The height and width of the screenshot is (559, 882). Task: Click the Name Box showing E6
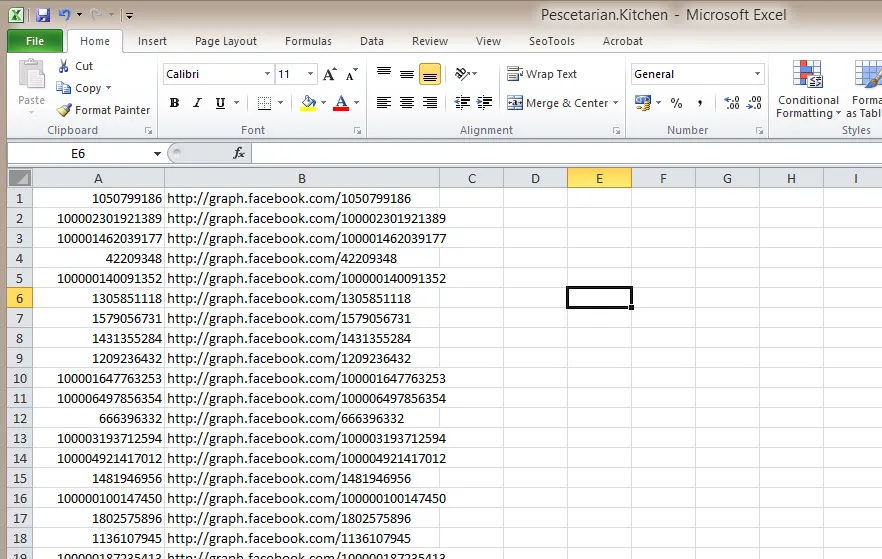tap(78, 154)
